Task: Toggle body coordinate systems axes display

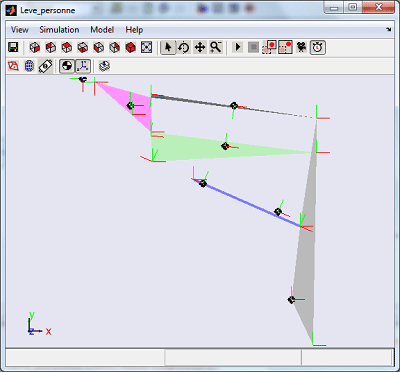Action: coord(83,66)
